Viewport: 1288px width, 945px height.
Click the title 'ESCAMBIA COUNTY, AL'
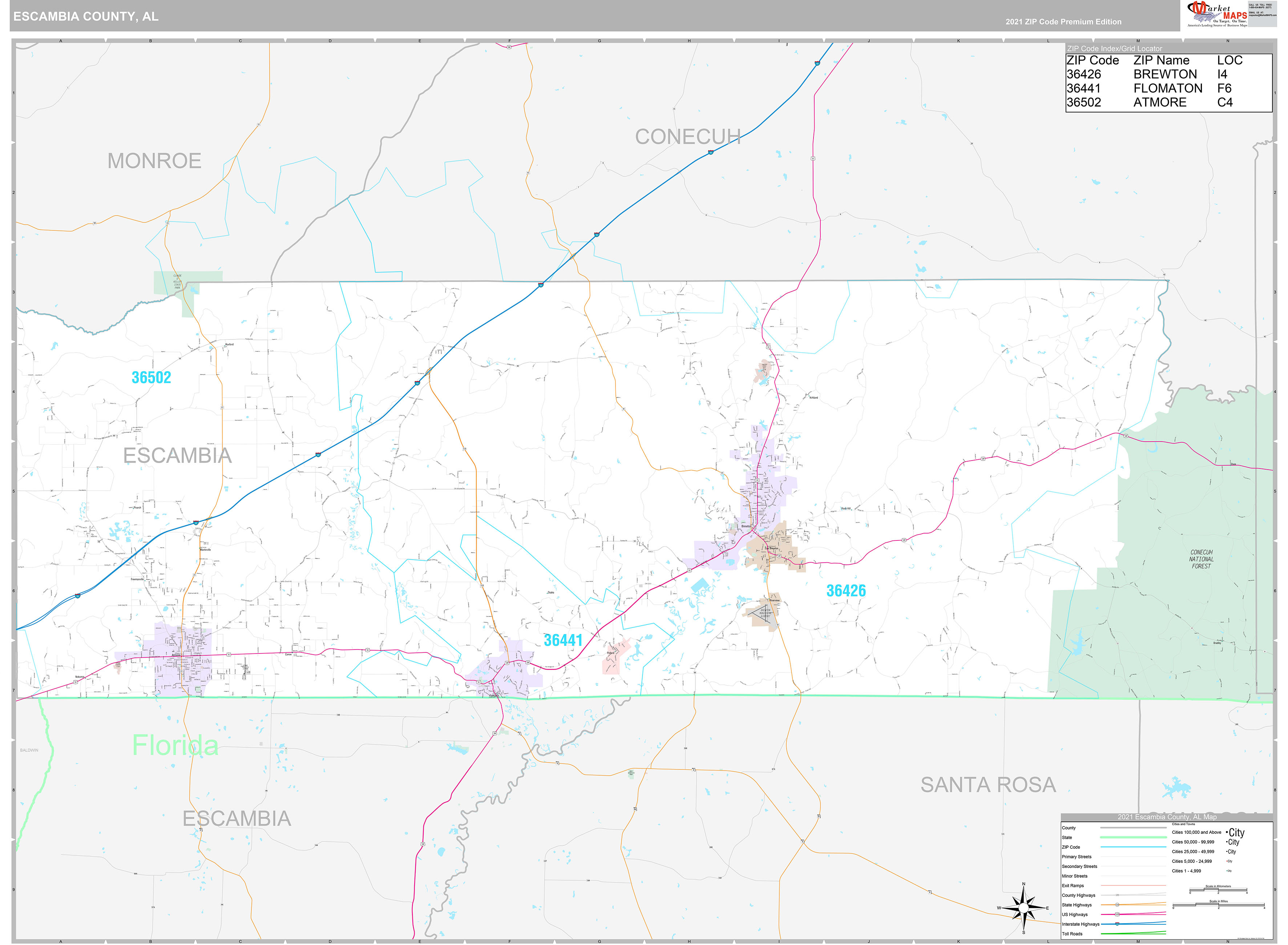click(86, 17)
